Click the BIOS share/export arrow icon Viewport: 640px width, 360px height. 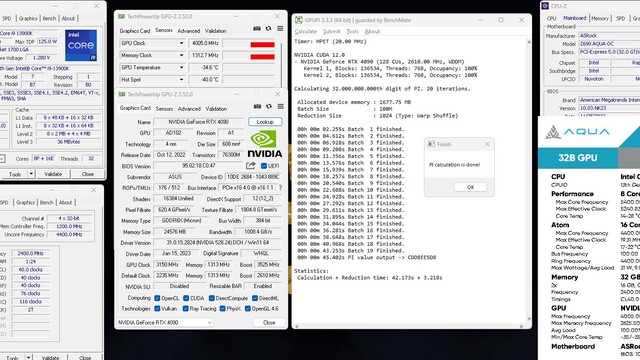pos(251,165)
